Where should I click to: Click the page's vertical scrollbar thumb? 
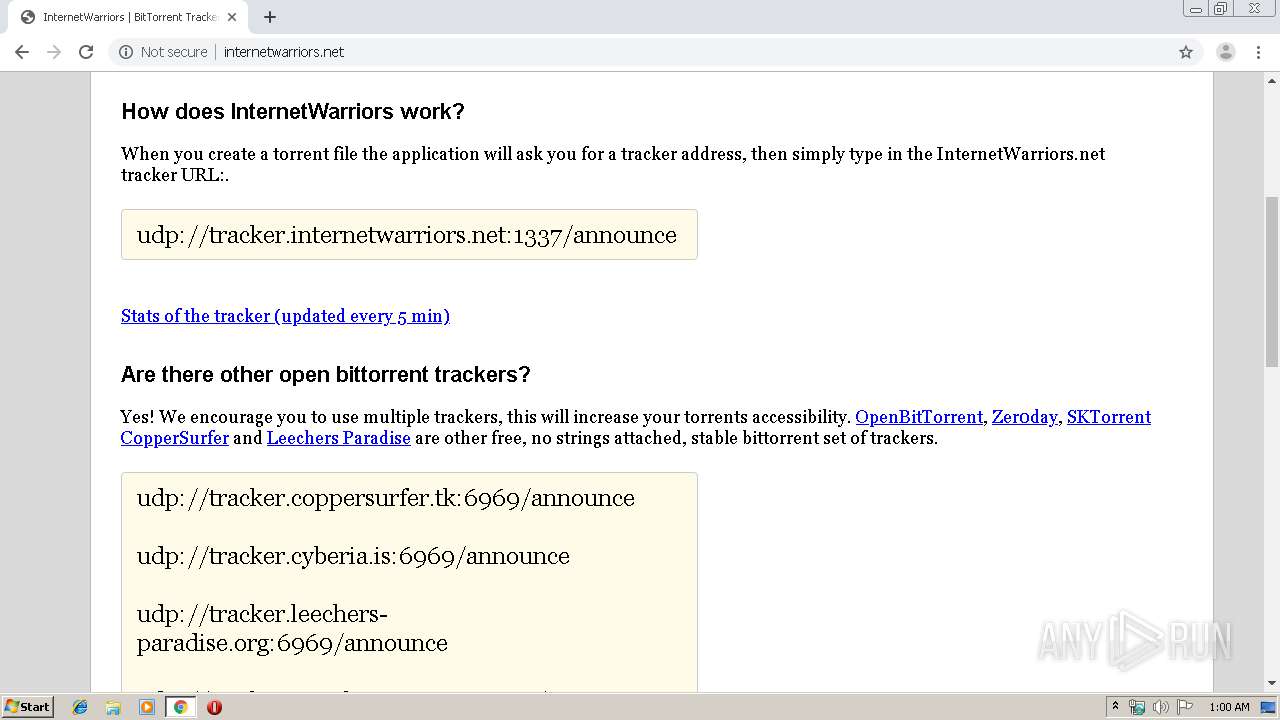point(1272,282)
